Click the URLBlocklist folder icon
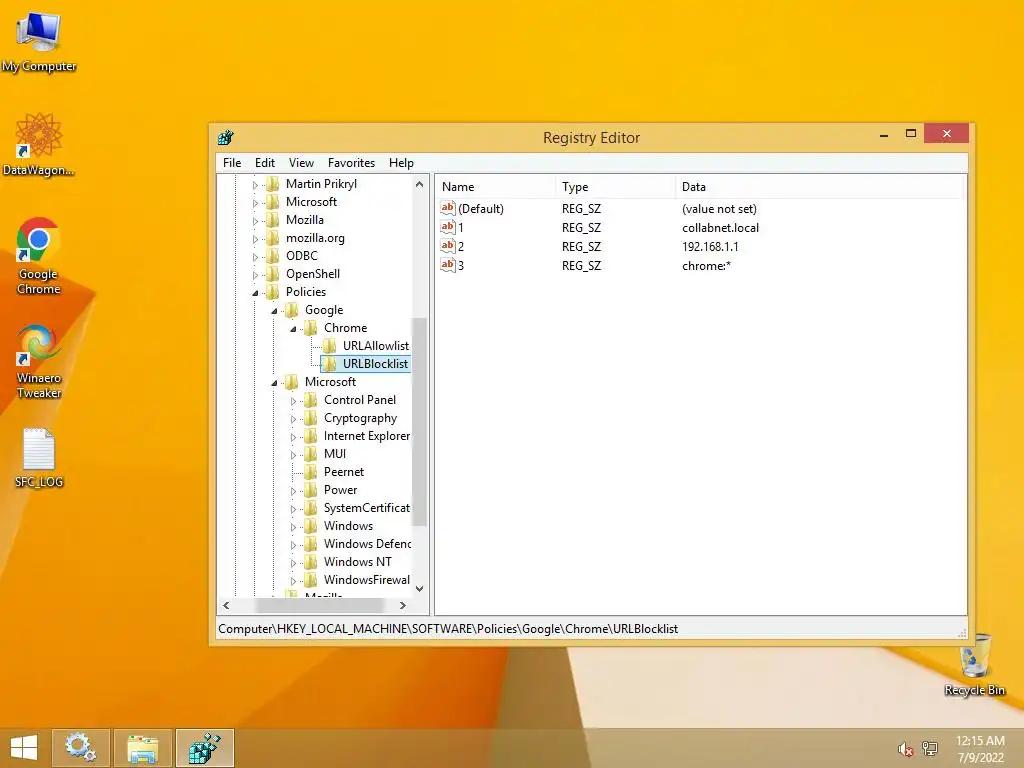The image size is (1024, 768). coord(330,364)
